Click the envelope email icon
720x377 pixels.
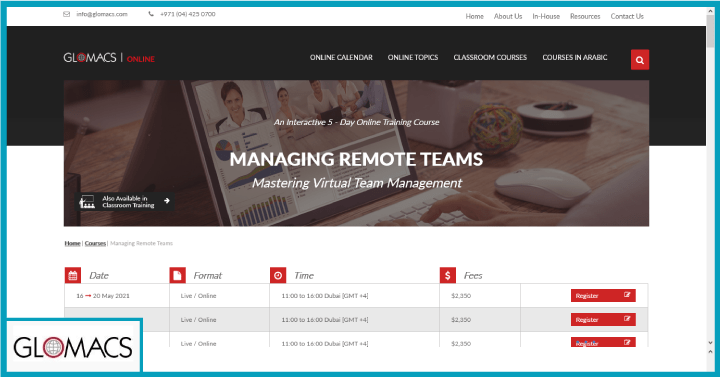[67, 14]
